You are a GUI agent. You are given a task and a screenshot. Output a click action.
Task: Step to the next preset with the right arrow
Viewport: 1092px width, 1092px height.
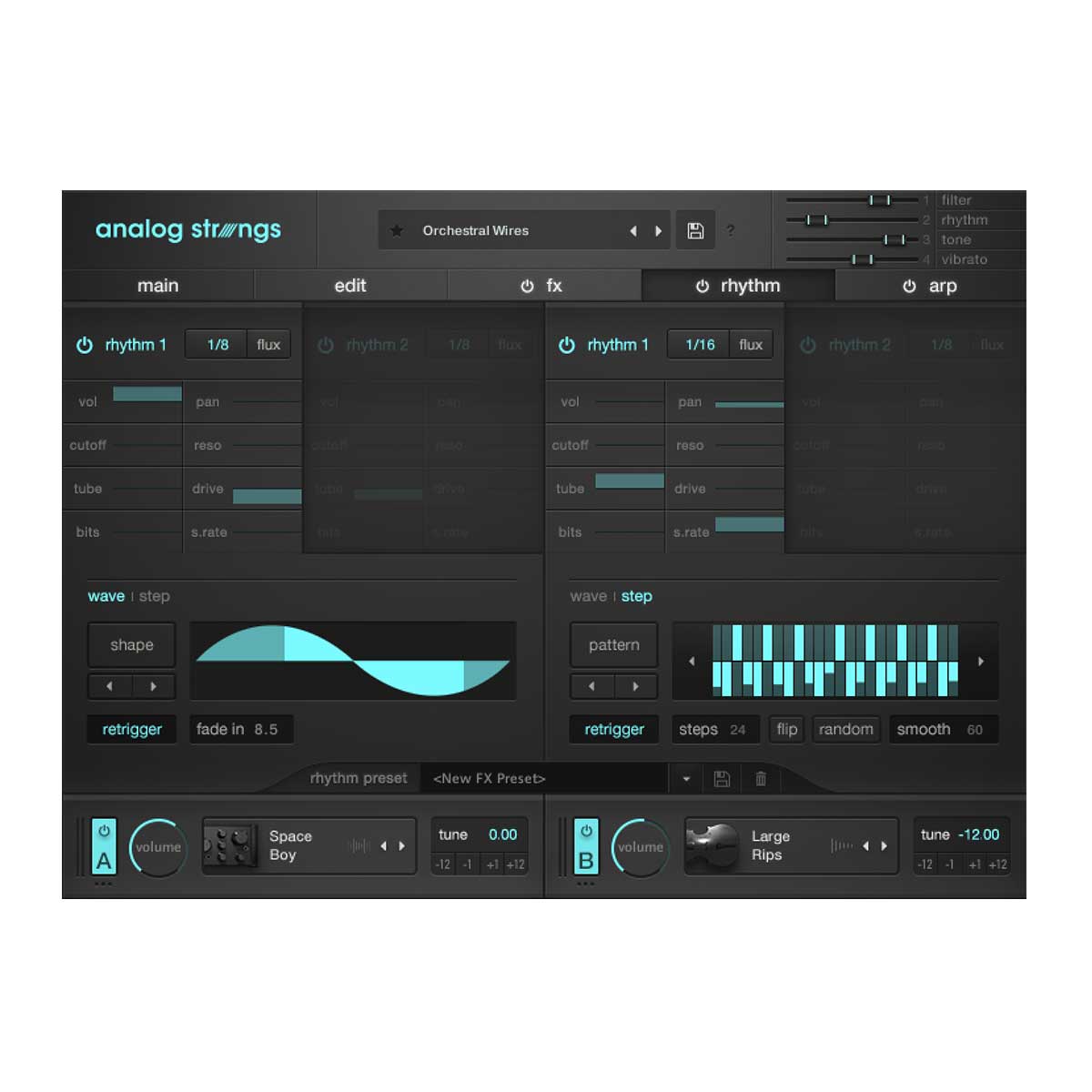658,230
